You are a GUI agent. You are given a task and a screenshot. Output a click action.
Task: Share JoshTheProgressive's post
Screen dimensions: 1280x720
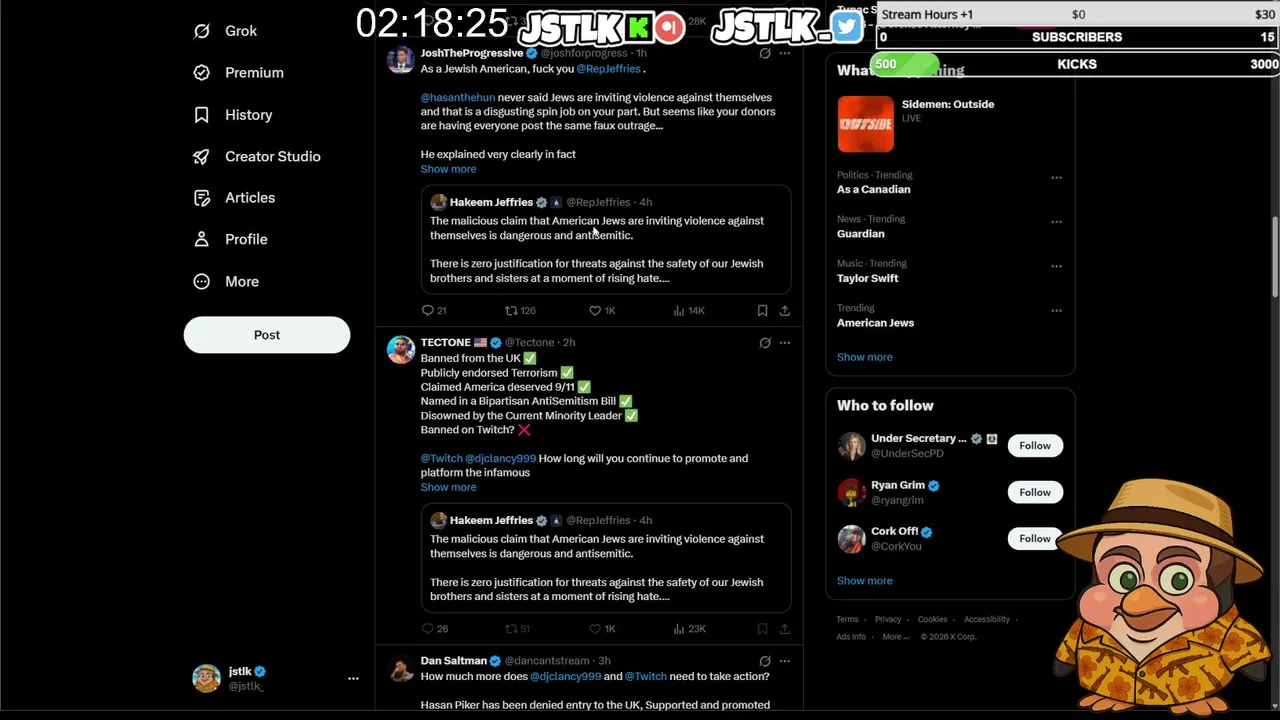[x=785, y=311]
